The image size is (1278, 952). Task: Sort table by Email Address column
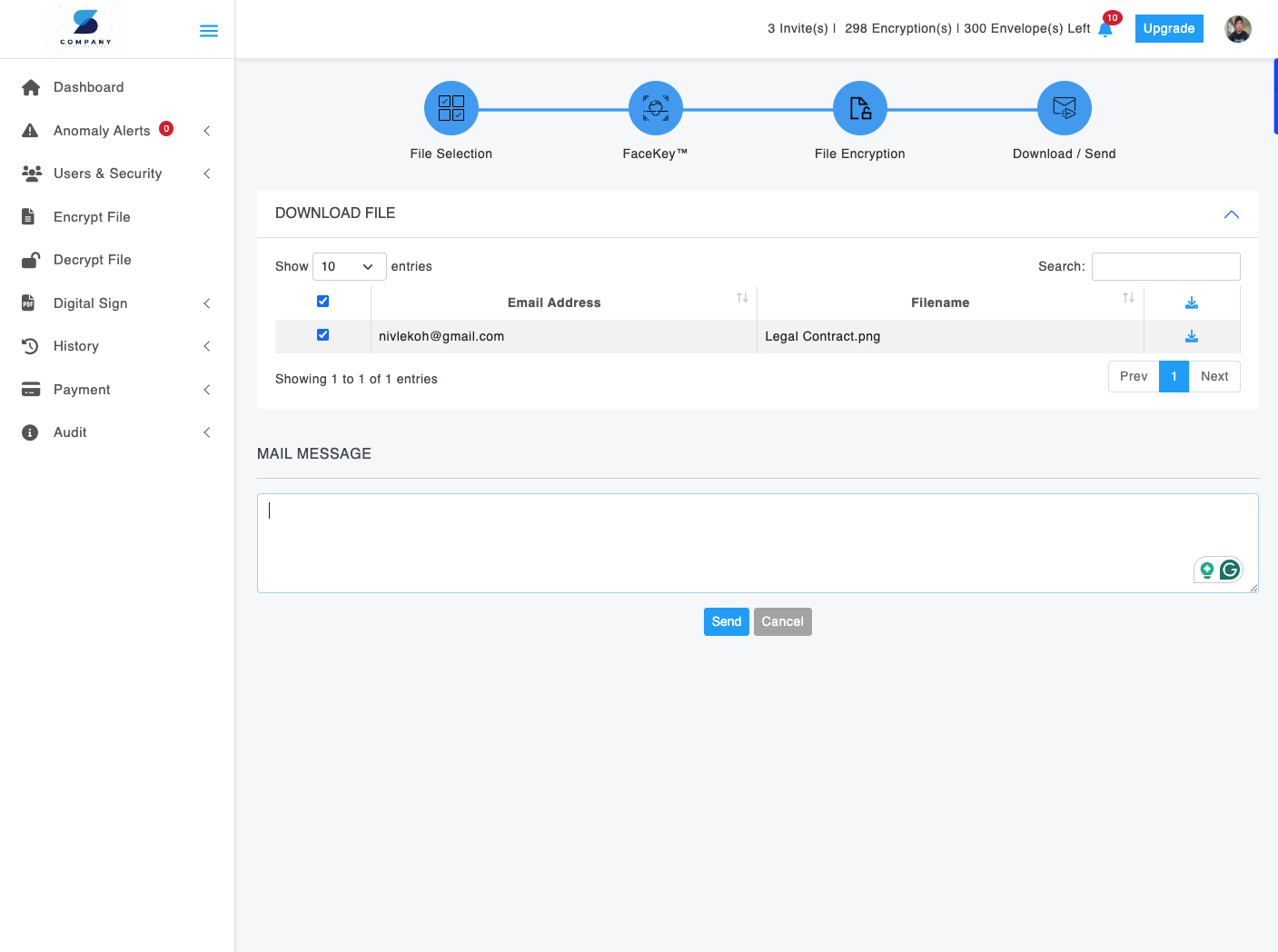pos(554,302)
